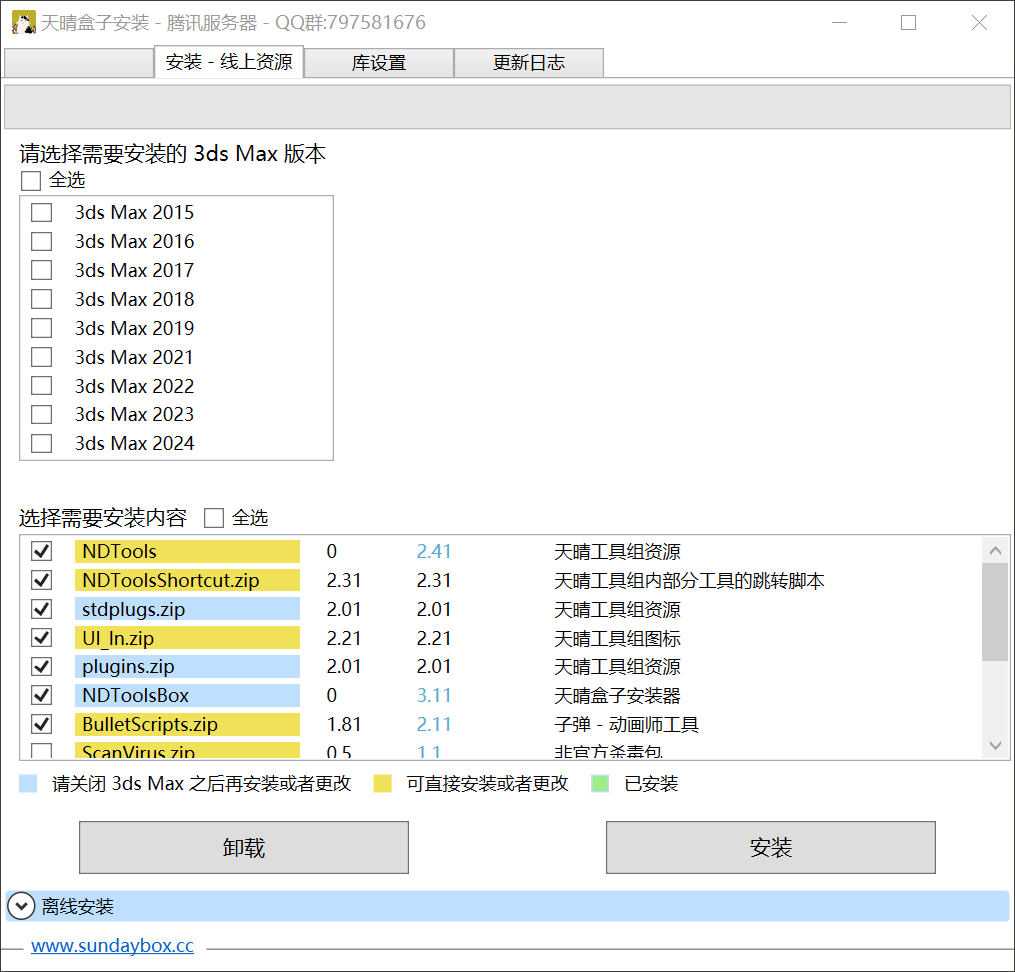The image size is (1015, 972).
Task: Untick the BulletScripts.zip checkbox
Action: pyautogui.click(x=41, y=724)
